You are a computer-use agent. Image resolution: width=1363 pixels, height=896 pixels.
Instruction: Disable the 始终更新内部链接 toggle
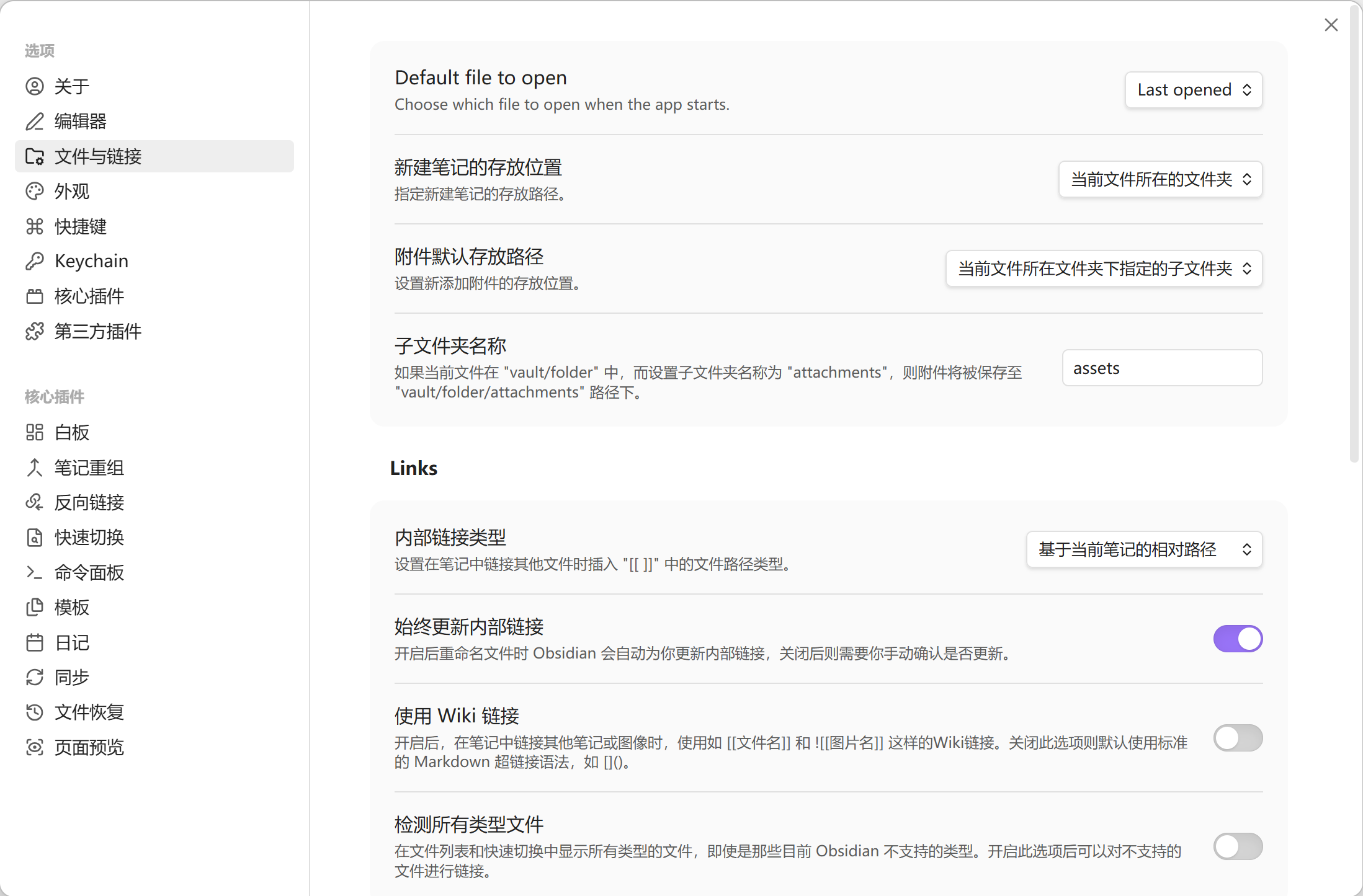point(1238,639)
